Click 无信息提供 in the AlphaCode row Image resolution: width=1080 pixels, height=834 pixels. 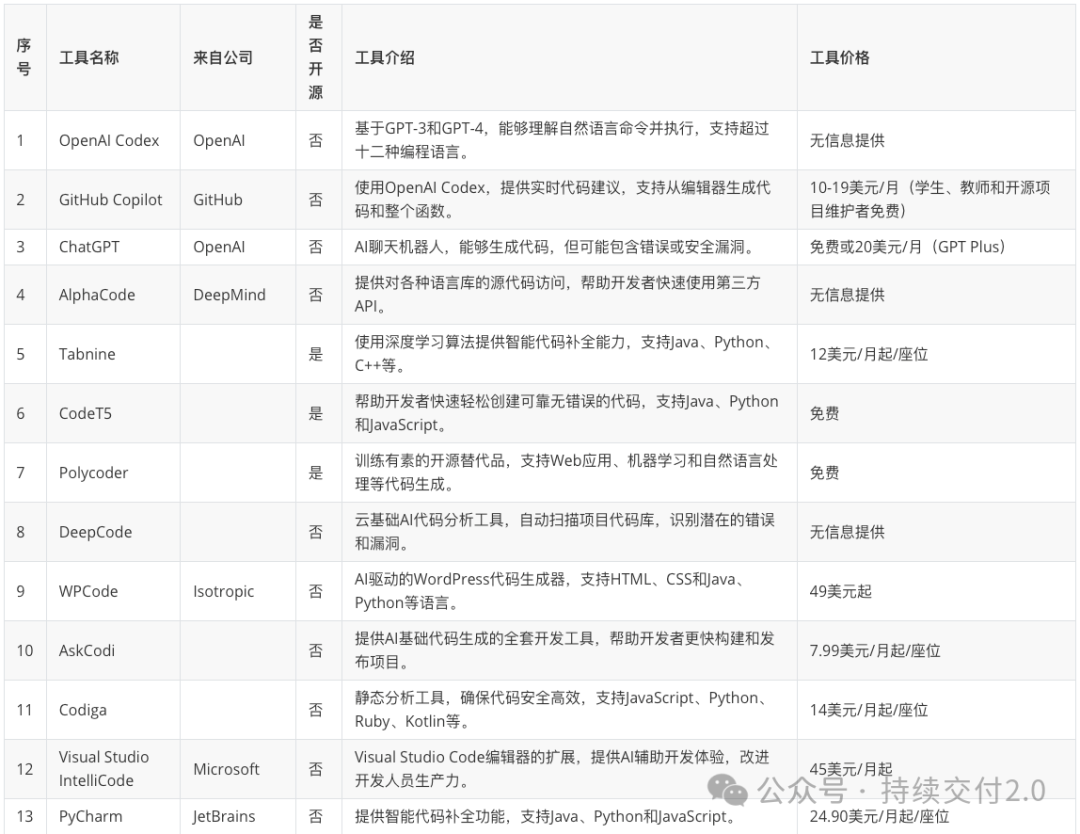pyautogui.click(x=847, y=295)
